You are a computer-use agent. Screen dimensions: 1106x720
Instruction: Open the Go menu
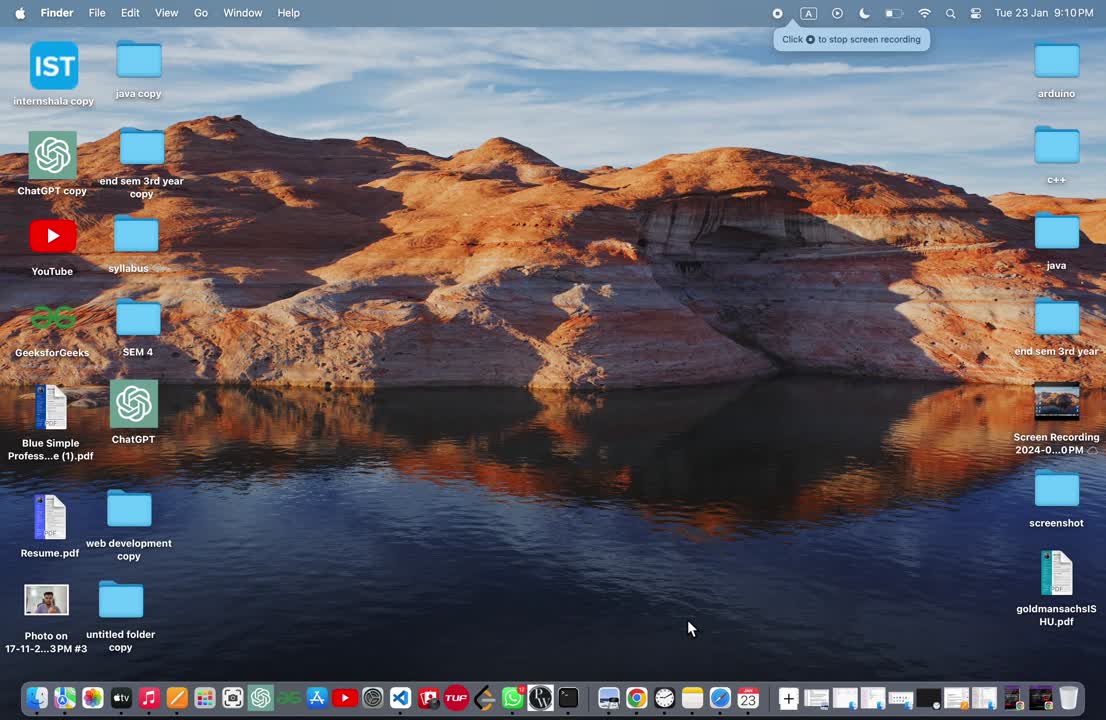click(201, 13)
